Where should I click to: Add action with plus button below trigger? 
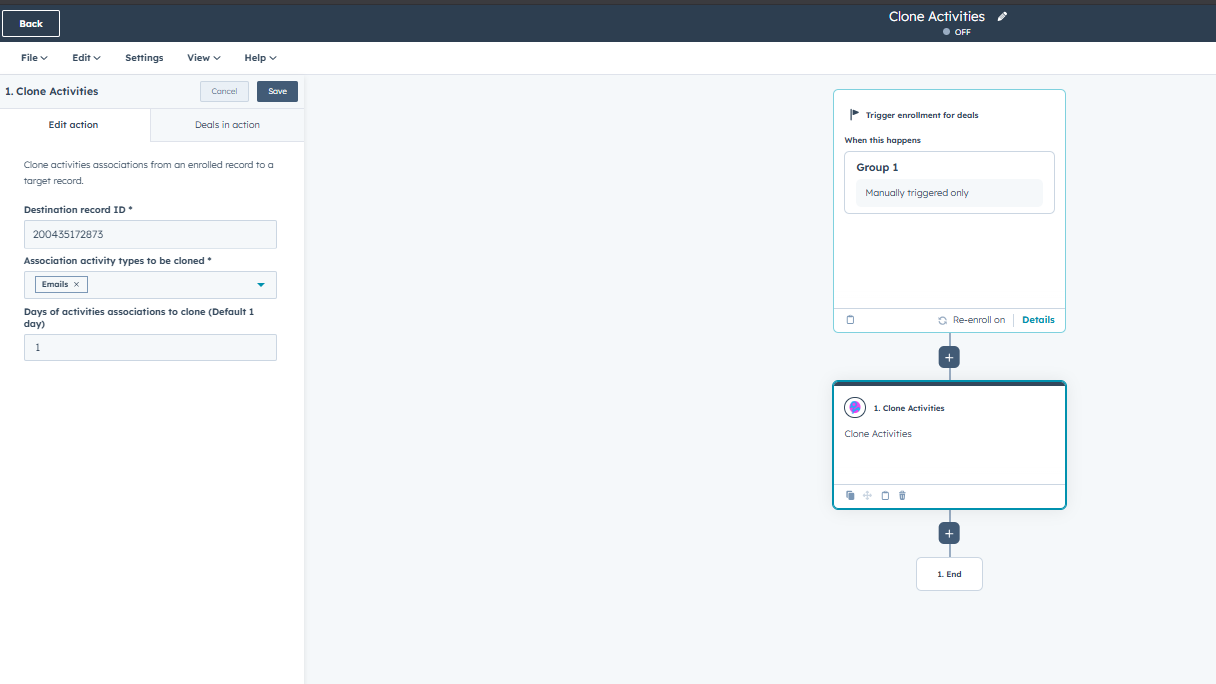coord(949,357)
